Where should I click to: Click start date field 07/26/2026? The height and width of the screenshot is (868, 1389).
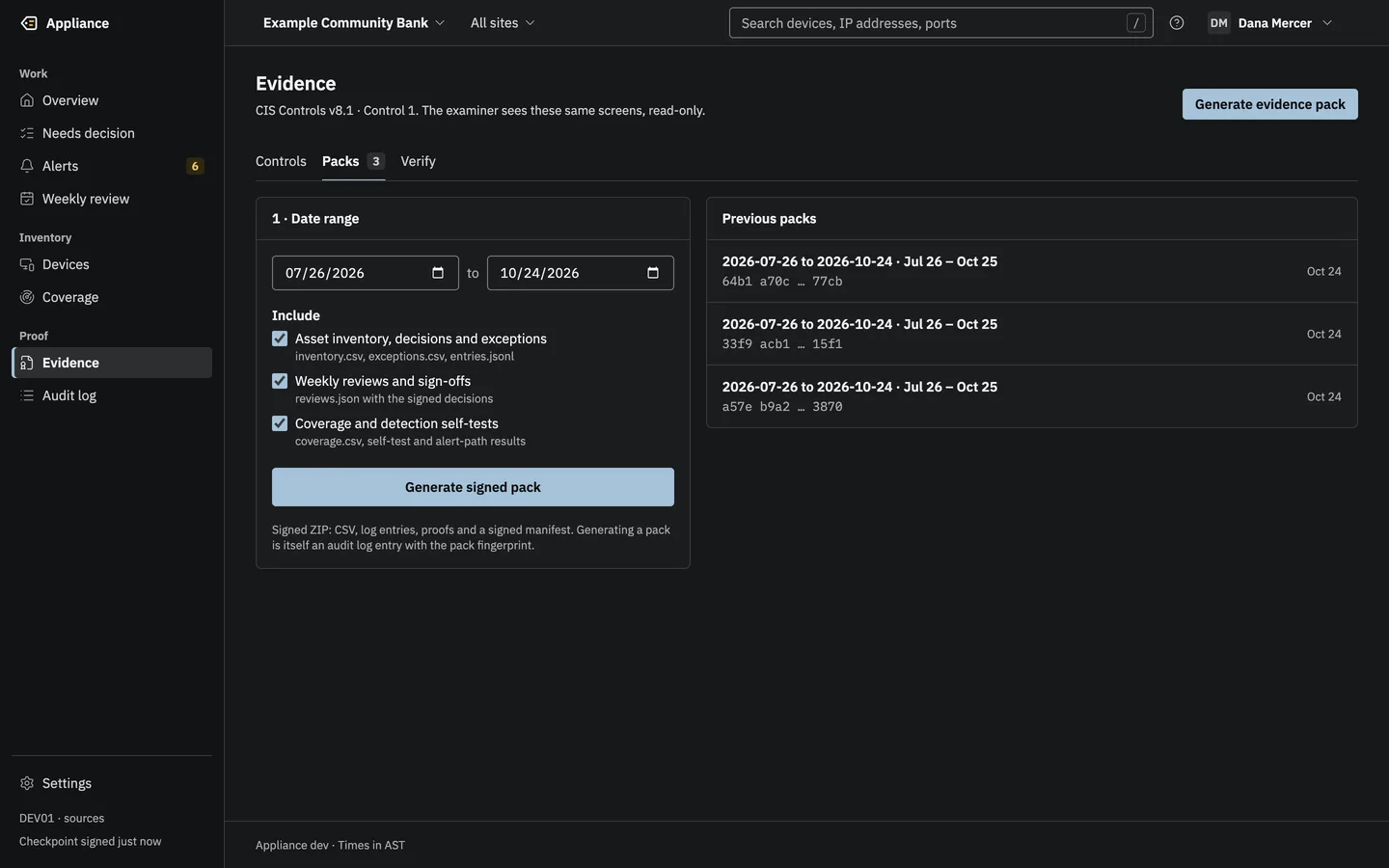[x=365, y=273]
